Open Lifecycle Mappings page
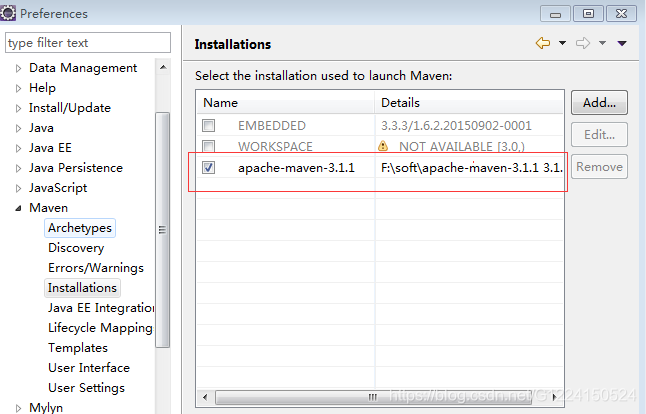 tap(100, 328)
